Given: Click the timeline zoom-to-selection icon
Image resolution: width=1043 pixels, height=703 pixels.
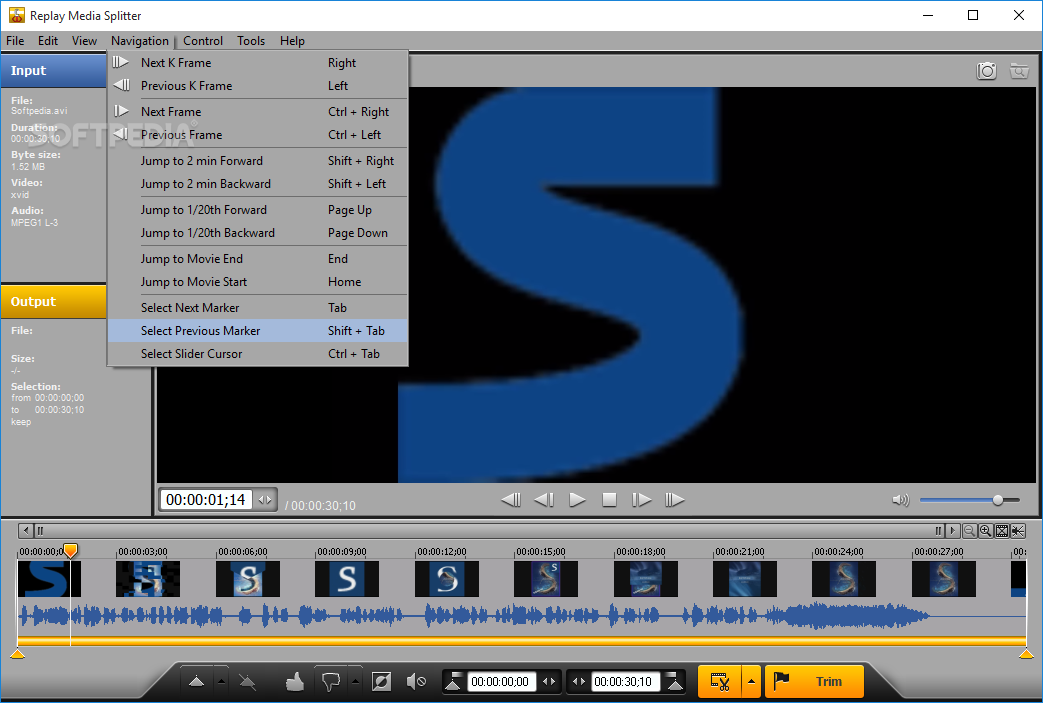Looking at the screenshot, I should [1018, 531].
